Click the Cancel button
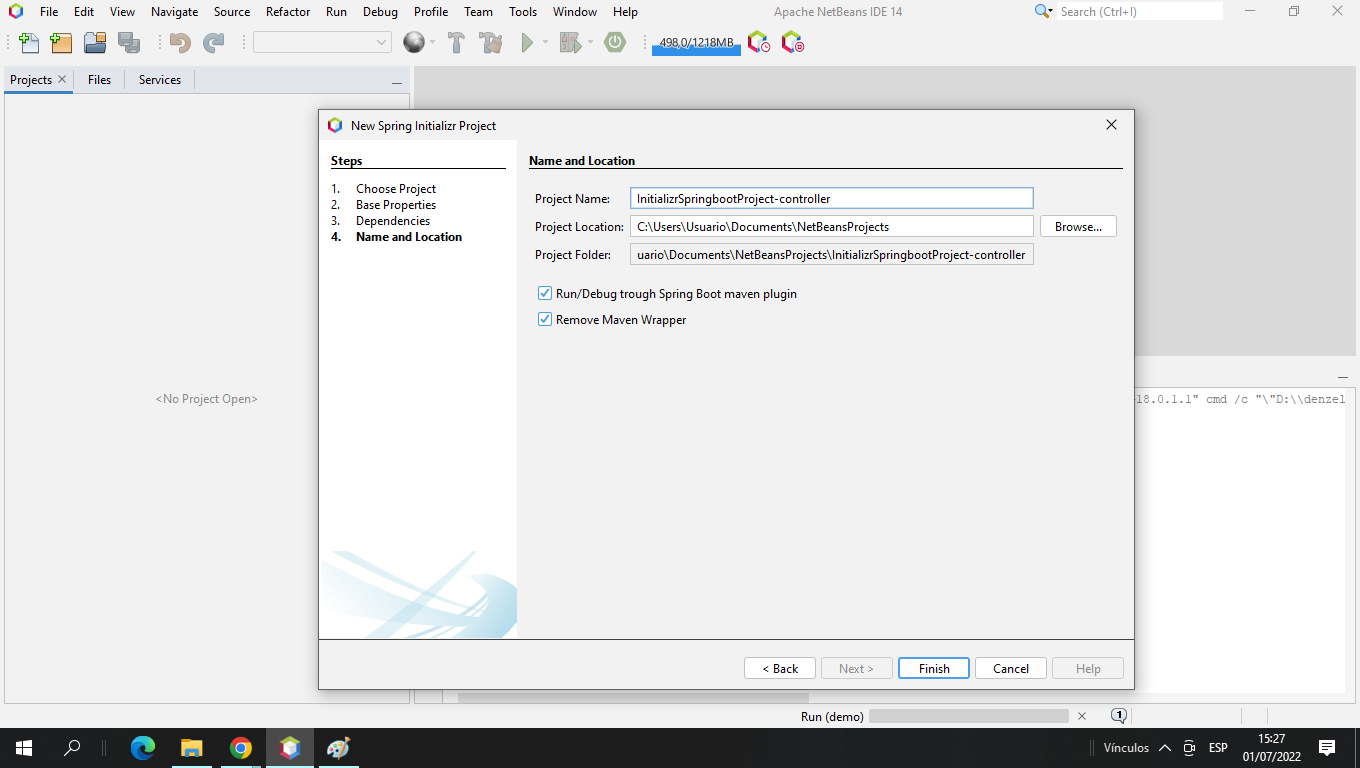Screen dimensions: 1360x768 (x=1011, y=669)
